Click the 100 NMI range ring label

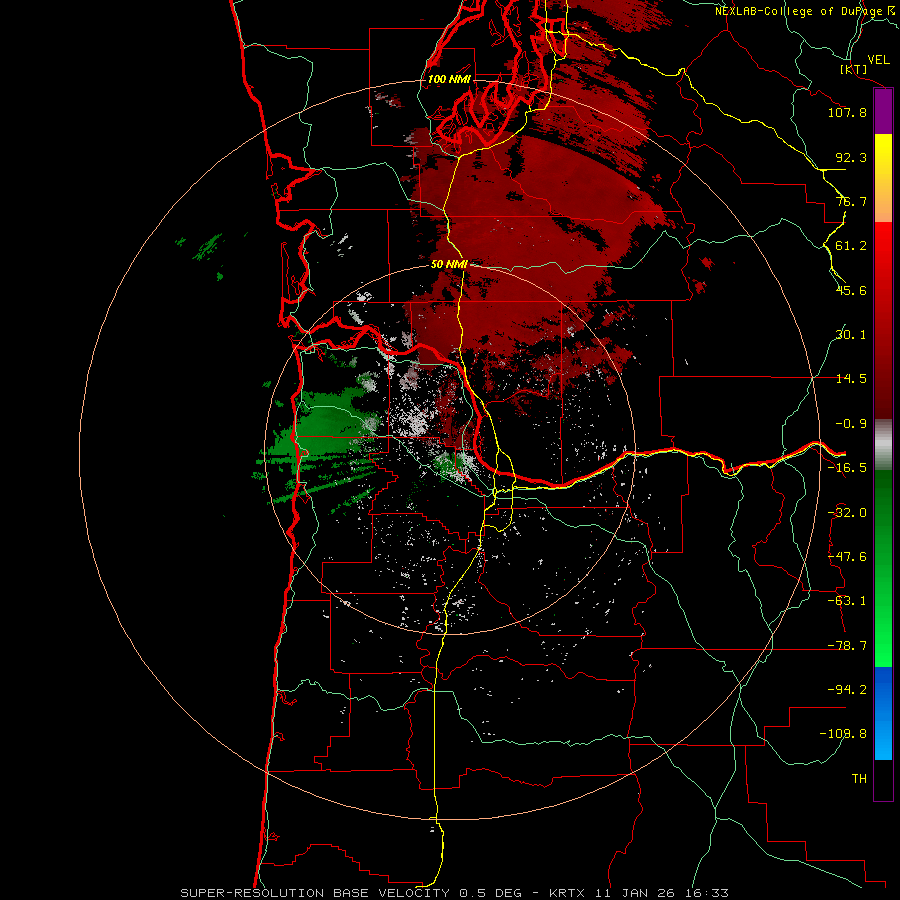[x=449, y=79]
